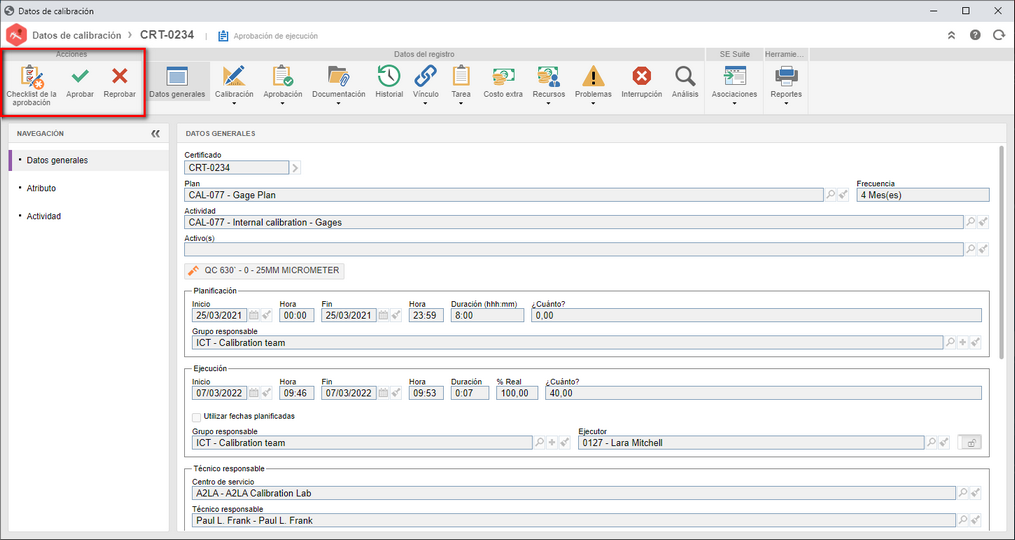Click the Frecuencia 4 Mes(es) field
This screenshot has height=540, width=1015.
point(923,195)
